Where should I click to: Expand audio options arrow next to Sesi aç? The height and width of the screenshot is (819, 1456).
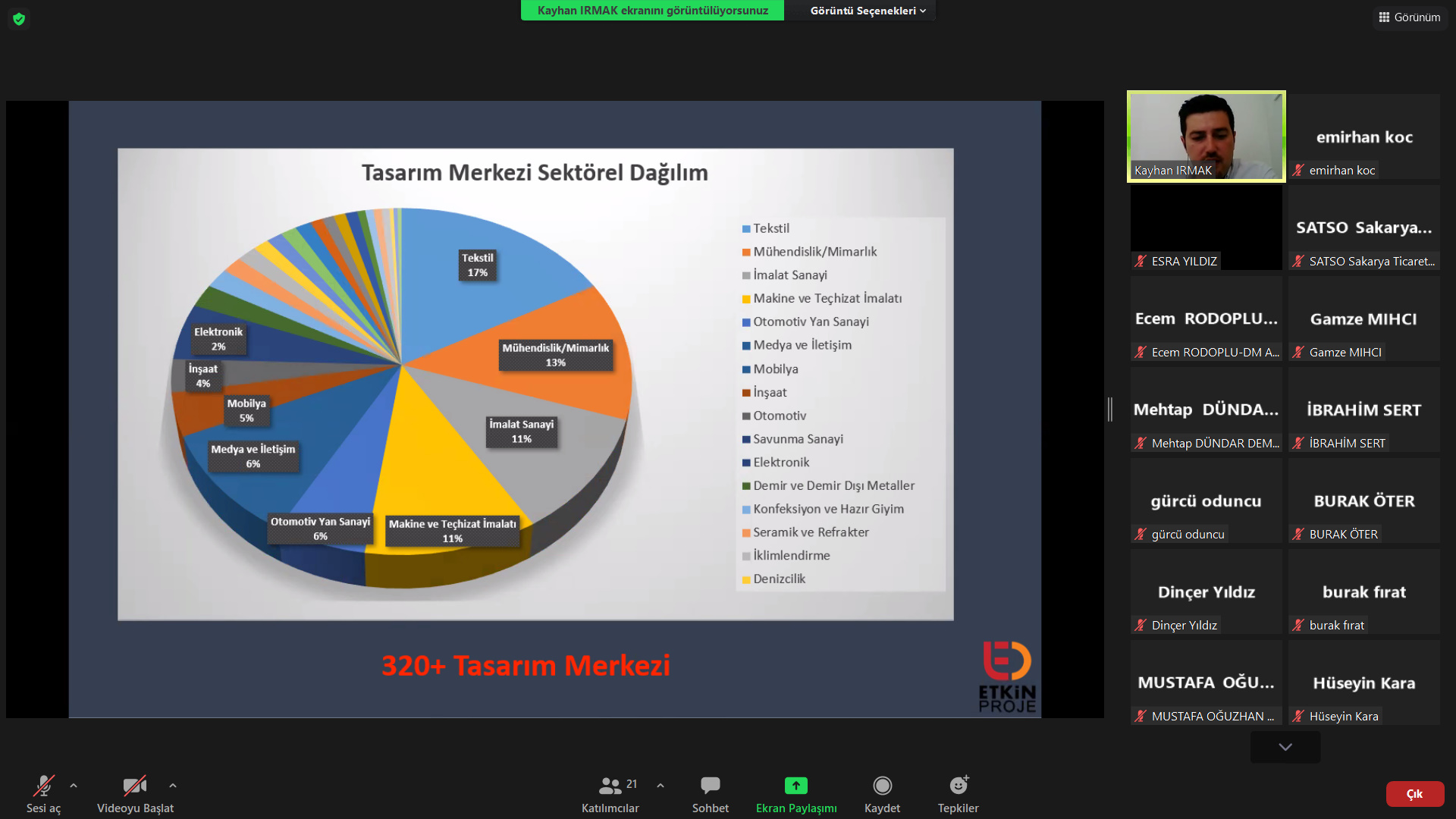click(x=74, y=786)
